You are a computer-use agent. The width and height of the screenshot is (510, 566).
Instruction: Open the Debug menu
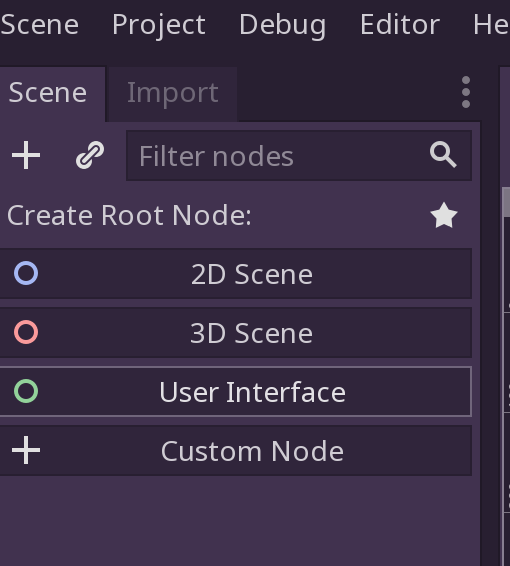tap(283, 25)
